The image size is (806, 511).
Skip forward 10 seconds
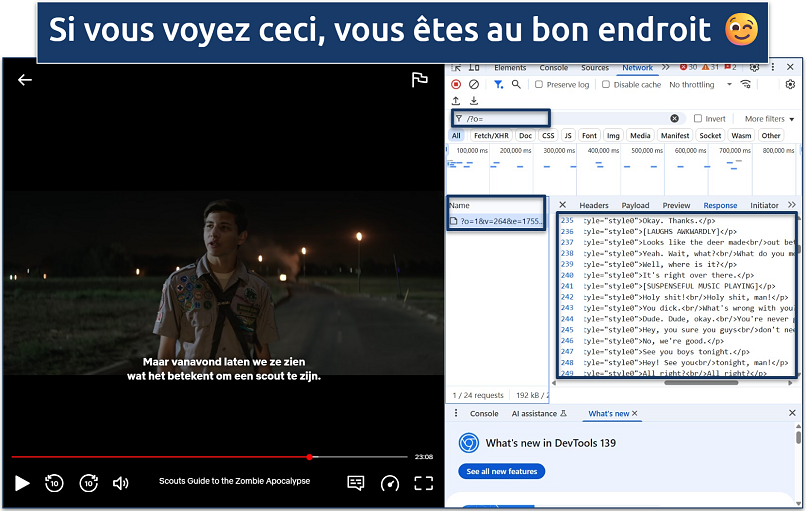89,483
